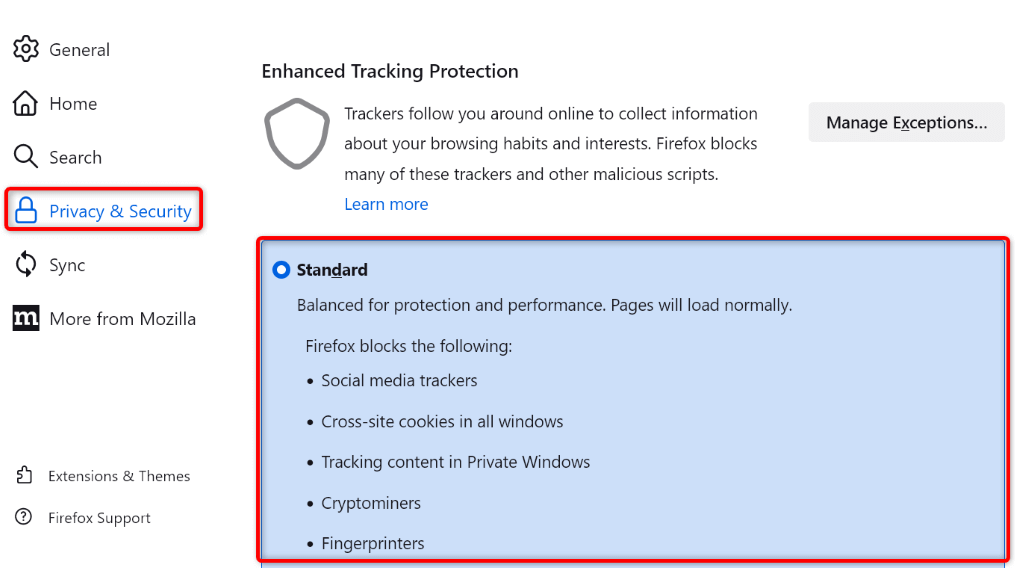Click the Manage Exceptions button
The height and width of the screenshot is (568, 1023).
click(x=906, y=123)
